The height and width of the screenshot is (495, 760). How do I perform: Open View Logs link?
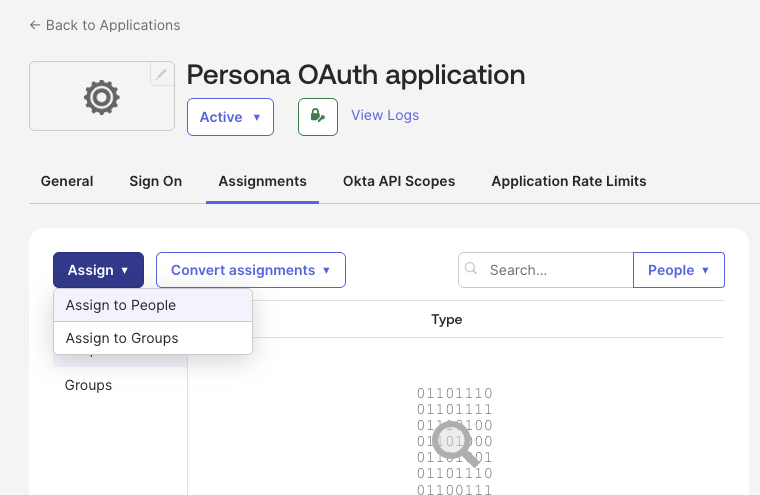[385, 115]
